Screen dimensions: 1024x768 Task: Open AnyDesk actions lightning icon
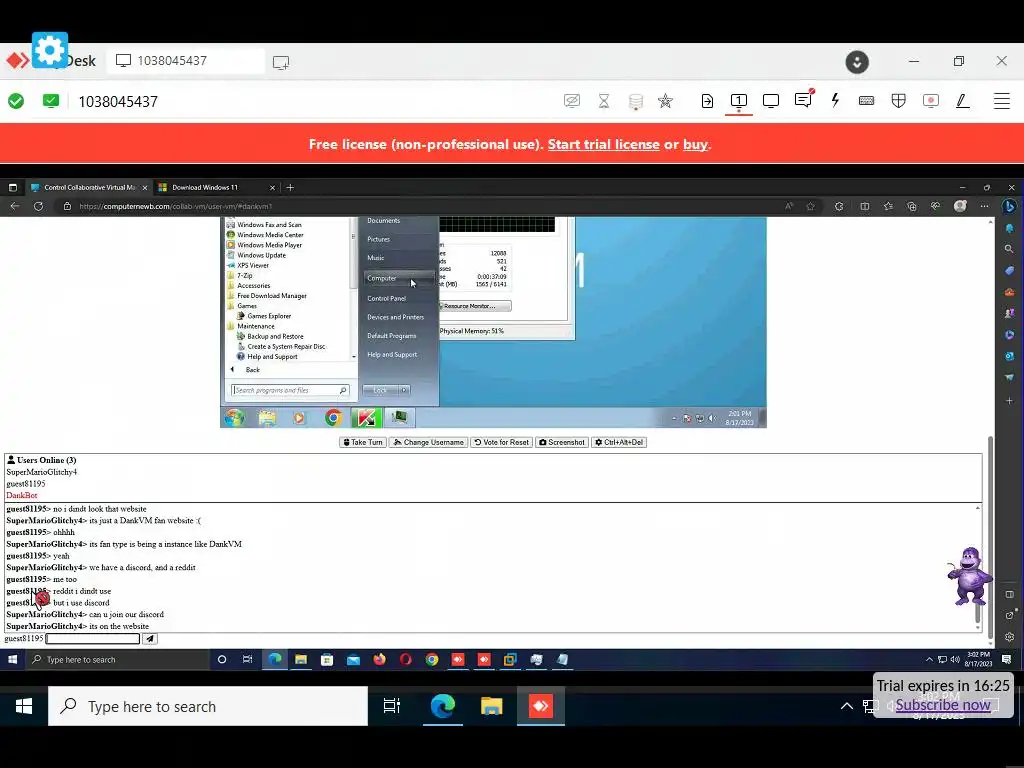pyautogui.click(x=835, y=100)
